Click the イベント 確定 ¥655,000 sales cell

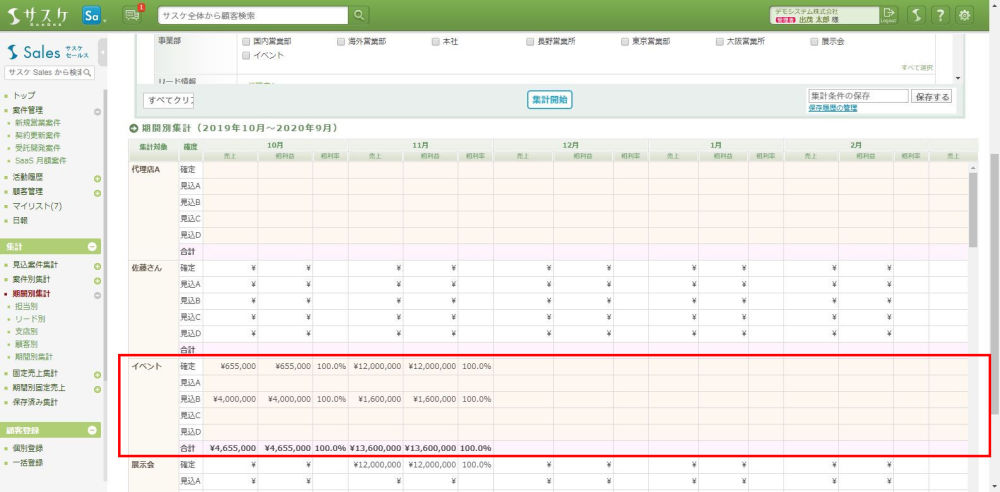230,366
